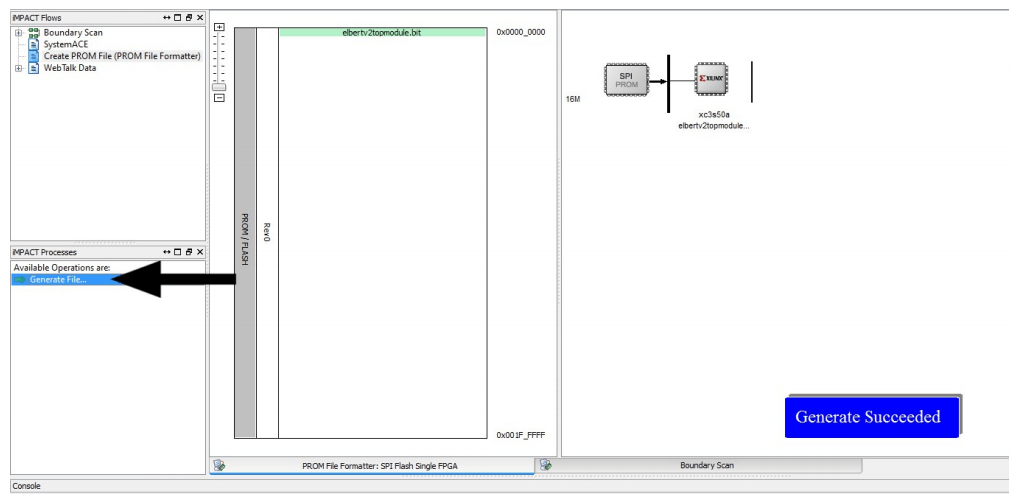
Task: Click the zoom in plus button
Action: pos(220,27)
